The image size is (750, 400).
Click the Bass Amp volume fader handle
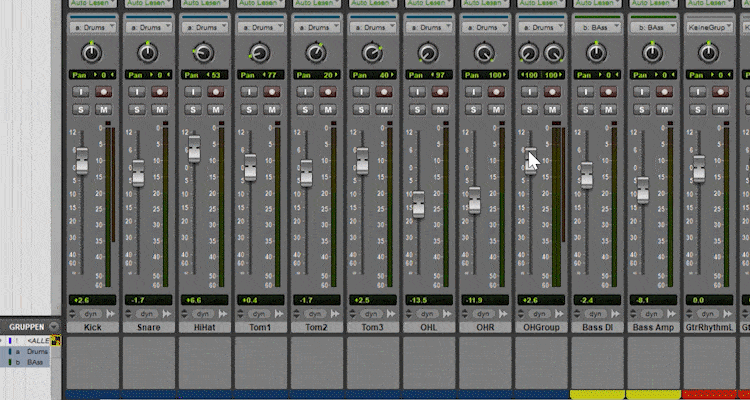[x=643, y=190]
